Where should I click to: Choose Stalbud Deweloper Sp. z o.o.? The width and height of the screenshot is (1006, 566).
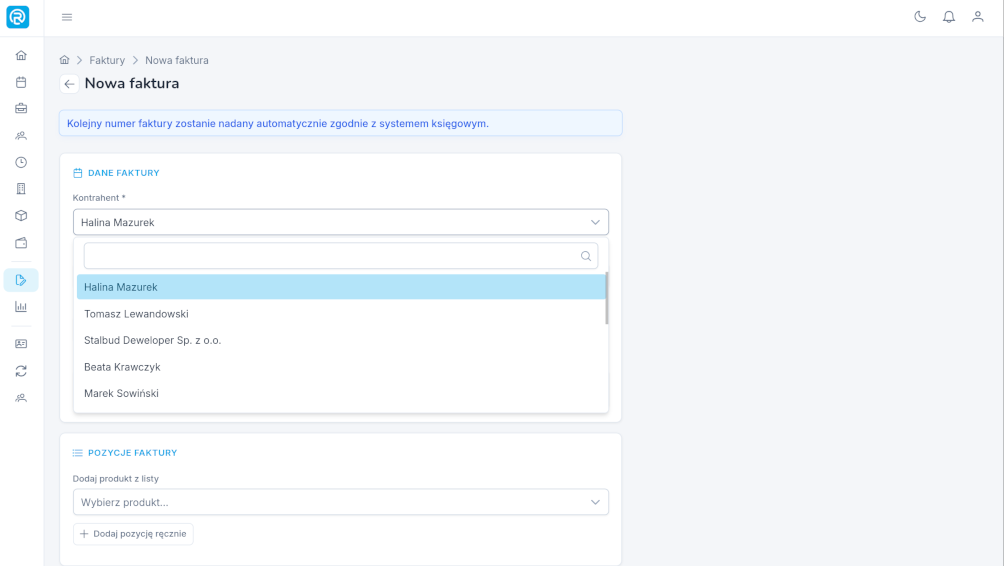click(341, 340)
